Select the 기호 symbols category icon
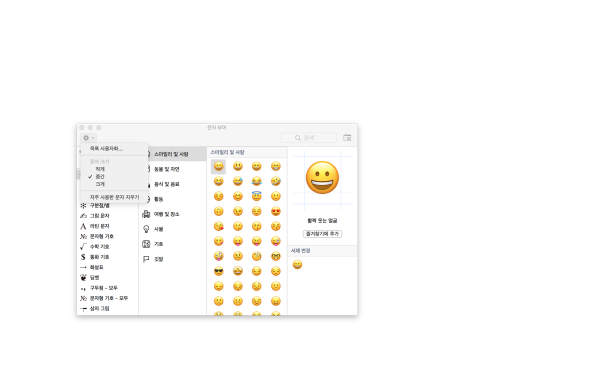 click(146, 244)
